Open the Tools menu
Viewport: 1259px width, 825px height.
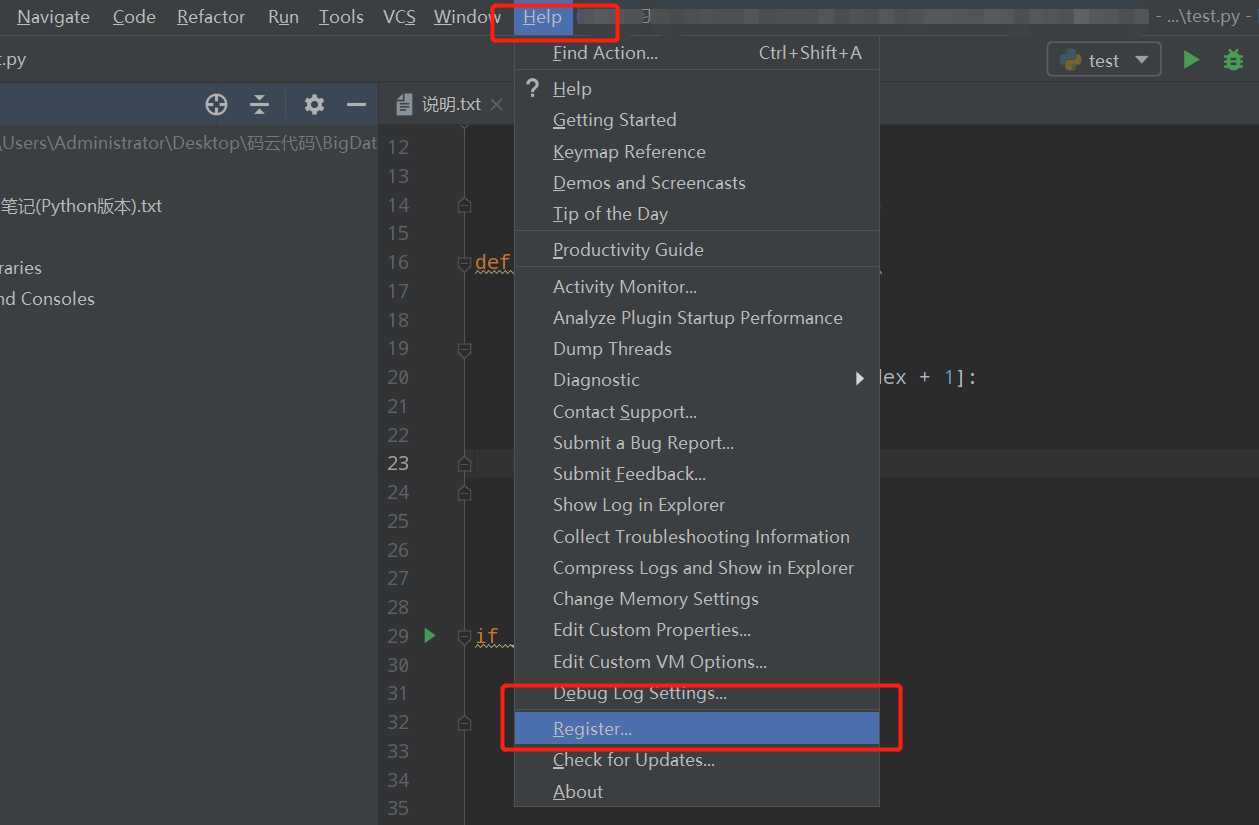click(x=341, y=17)
